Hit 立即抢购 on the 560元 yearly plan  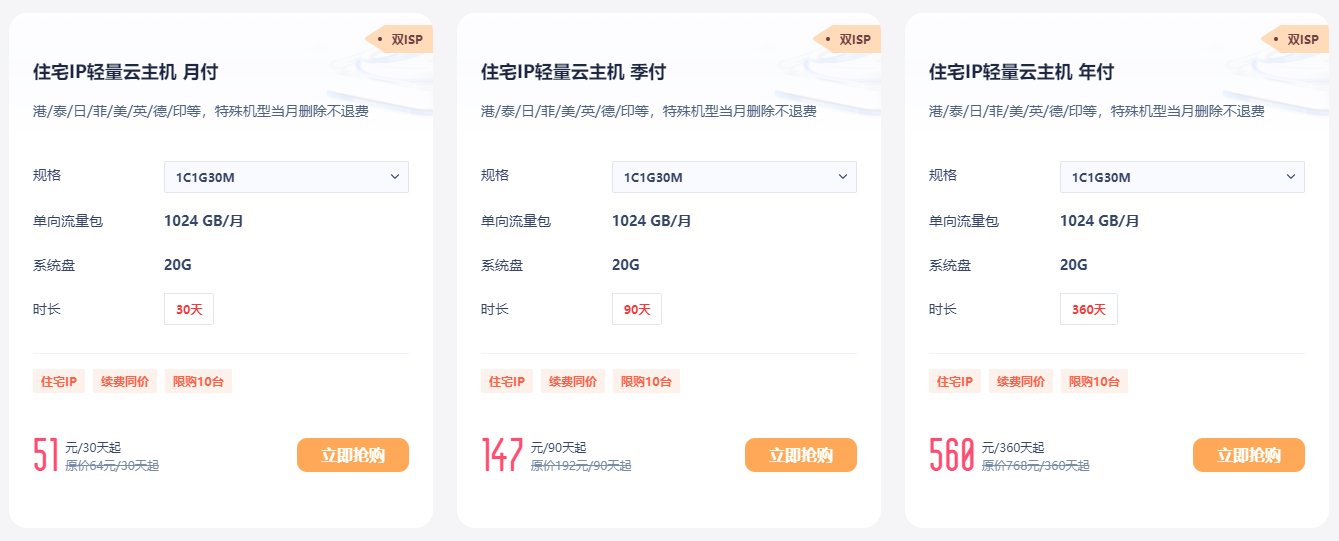coord(1249,455)
